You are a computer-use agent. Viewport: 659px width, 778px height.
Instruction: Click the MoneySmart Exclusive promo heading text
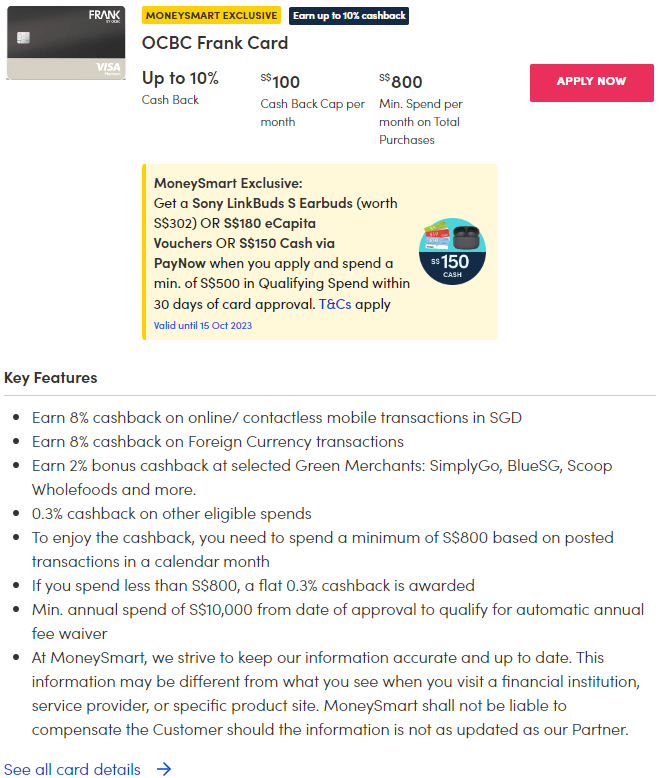(x=228, y=183)
